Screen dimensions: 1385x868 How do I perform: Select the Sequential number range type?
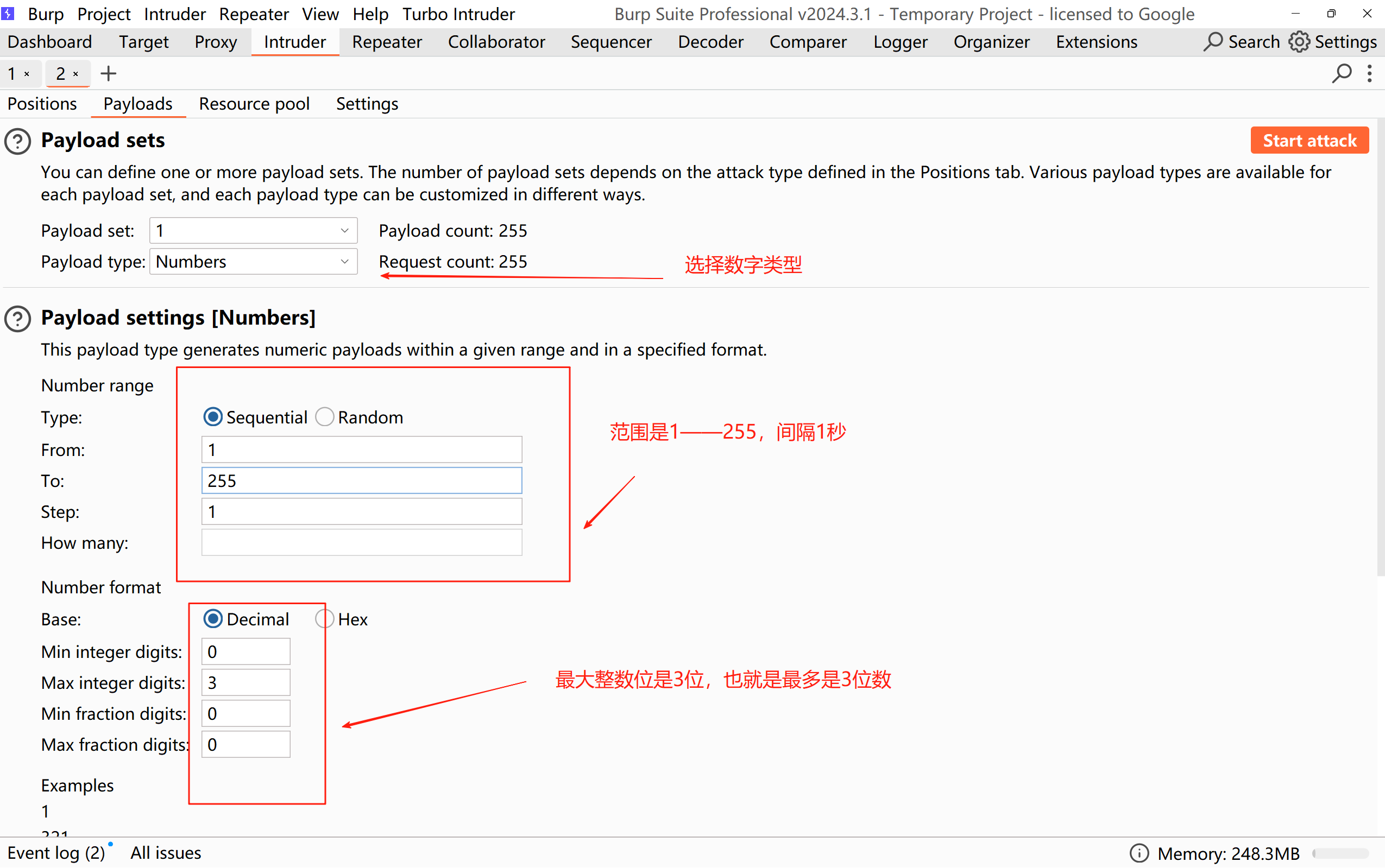click(x=213, y=417)
